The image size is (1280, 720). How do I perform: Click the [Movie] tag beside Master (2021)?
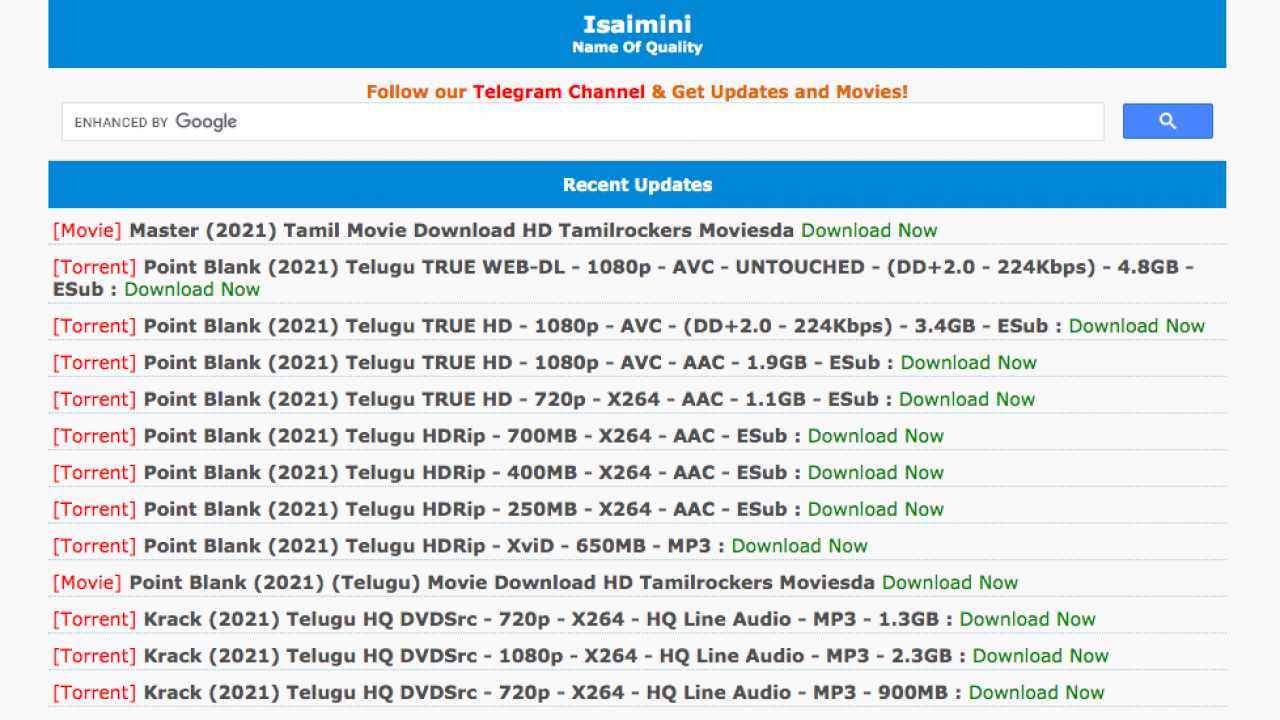tap(87, 230)
